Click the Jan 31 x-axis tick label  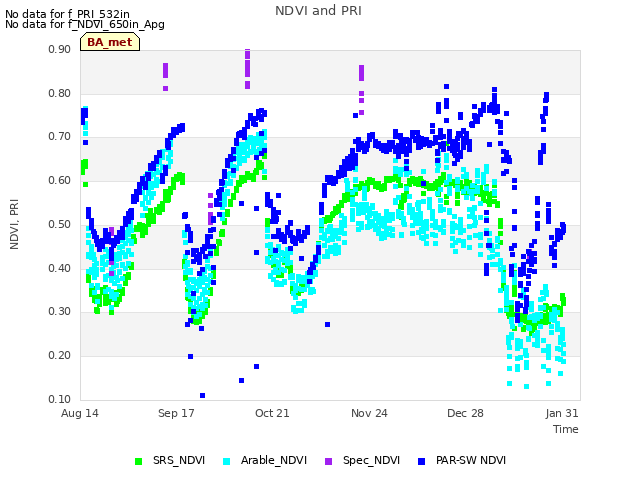click(x=562, y=413)
